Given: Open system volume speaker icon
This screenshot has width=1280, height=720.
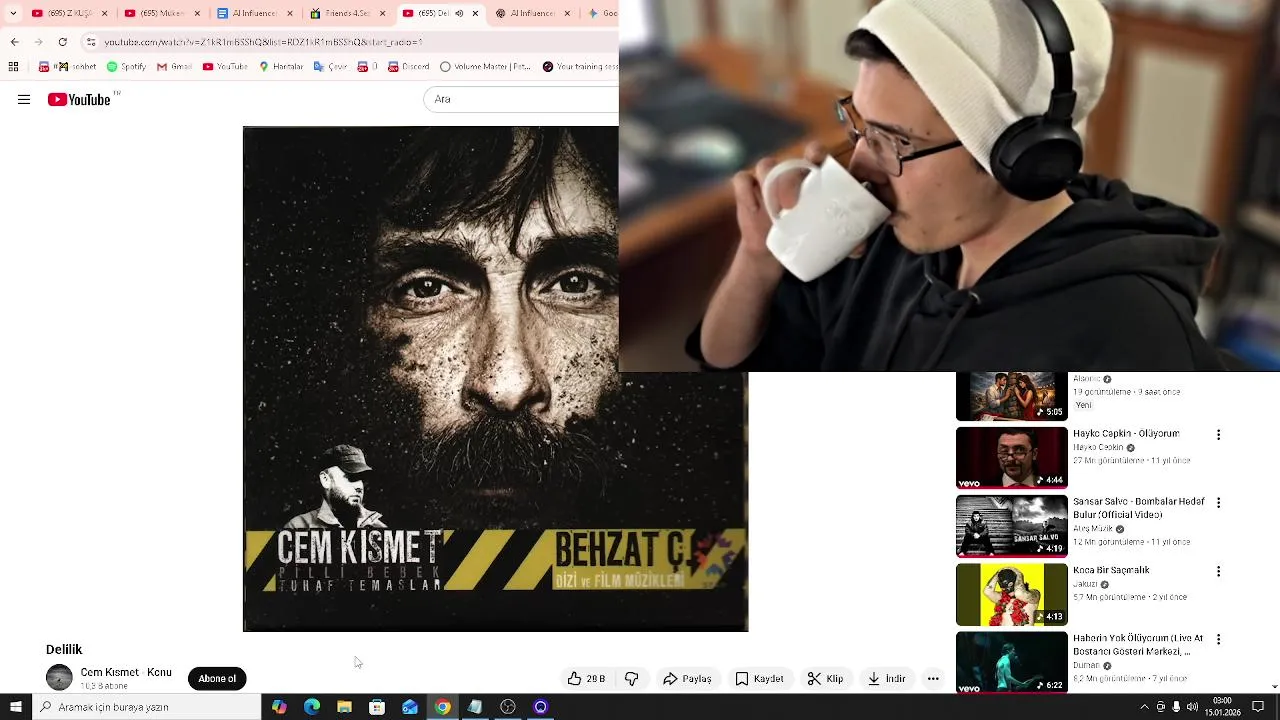Looking at the screenshot, I should tap(1192, 707).
